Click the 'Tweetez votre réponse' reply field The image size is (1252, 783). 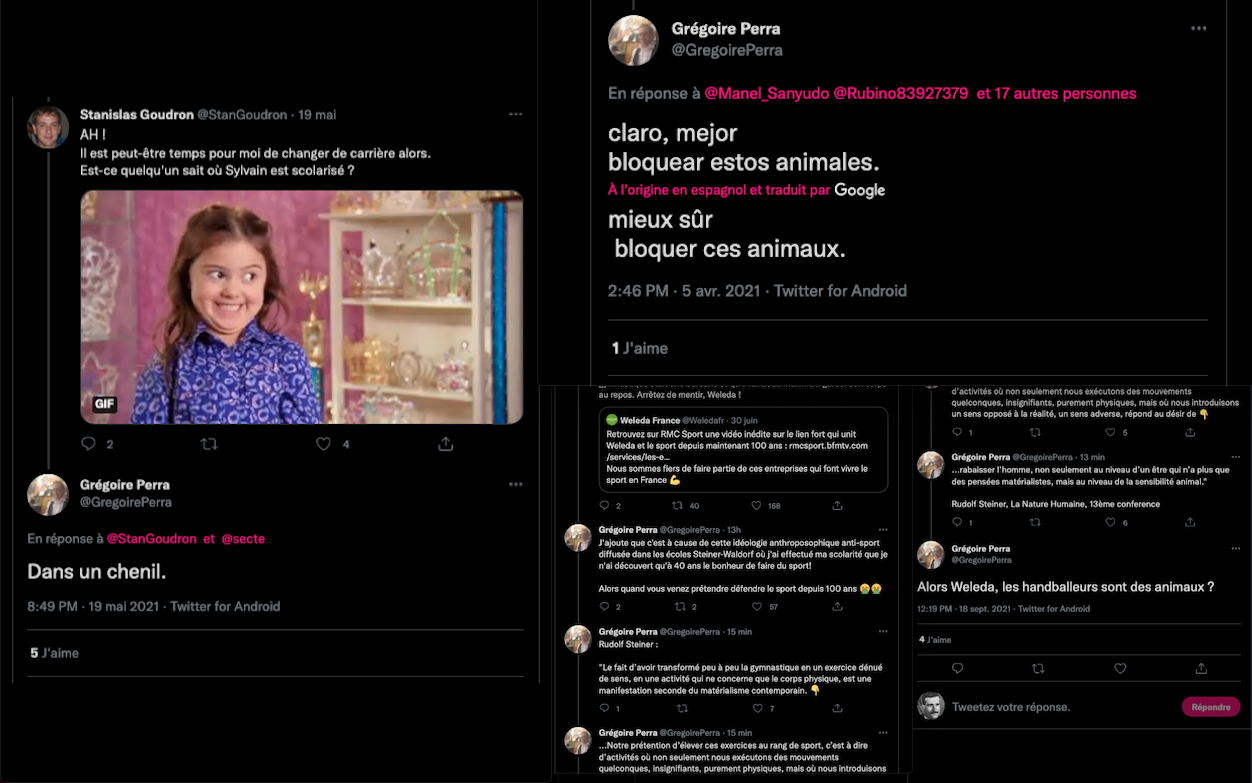pos(1010,707)
